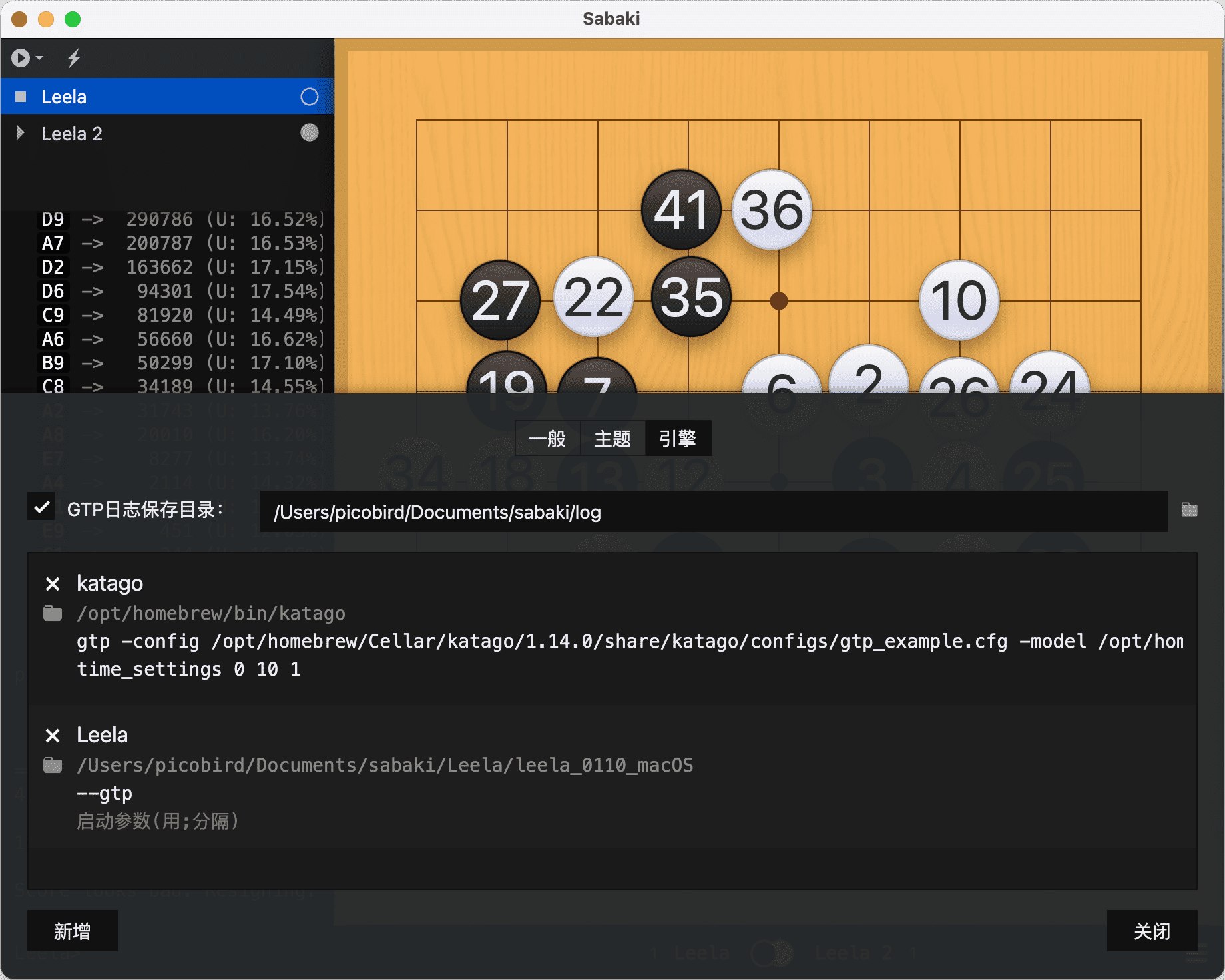1225x980 pixels.
Task: Edit the Leela engine name field
Action: click(630, 735)
